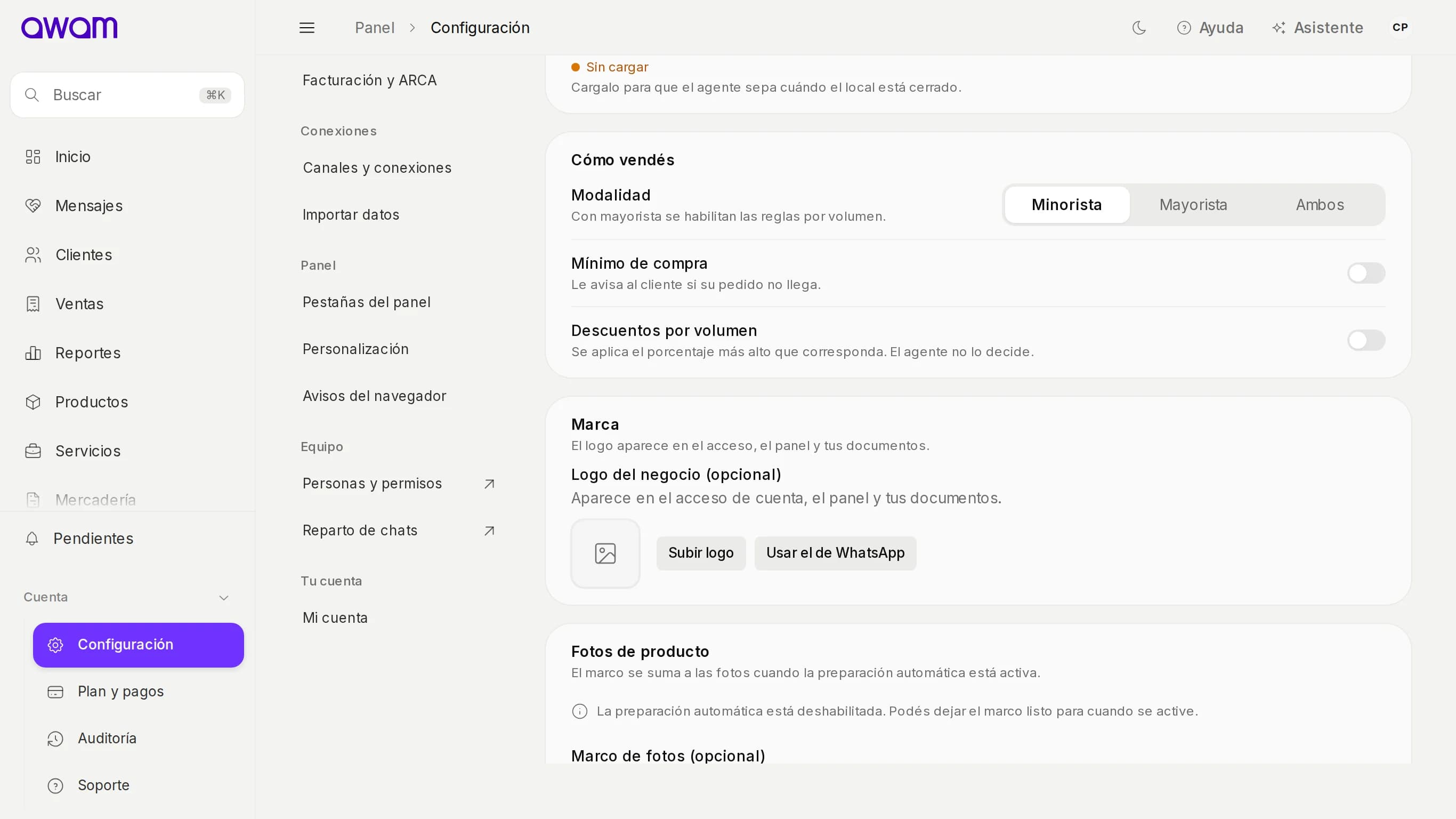Click Usar el de WhatsApp button
Image resolution: width=1456 pixels, height=819 pixels.
pyautogui.click(x=836, y=553)
